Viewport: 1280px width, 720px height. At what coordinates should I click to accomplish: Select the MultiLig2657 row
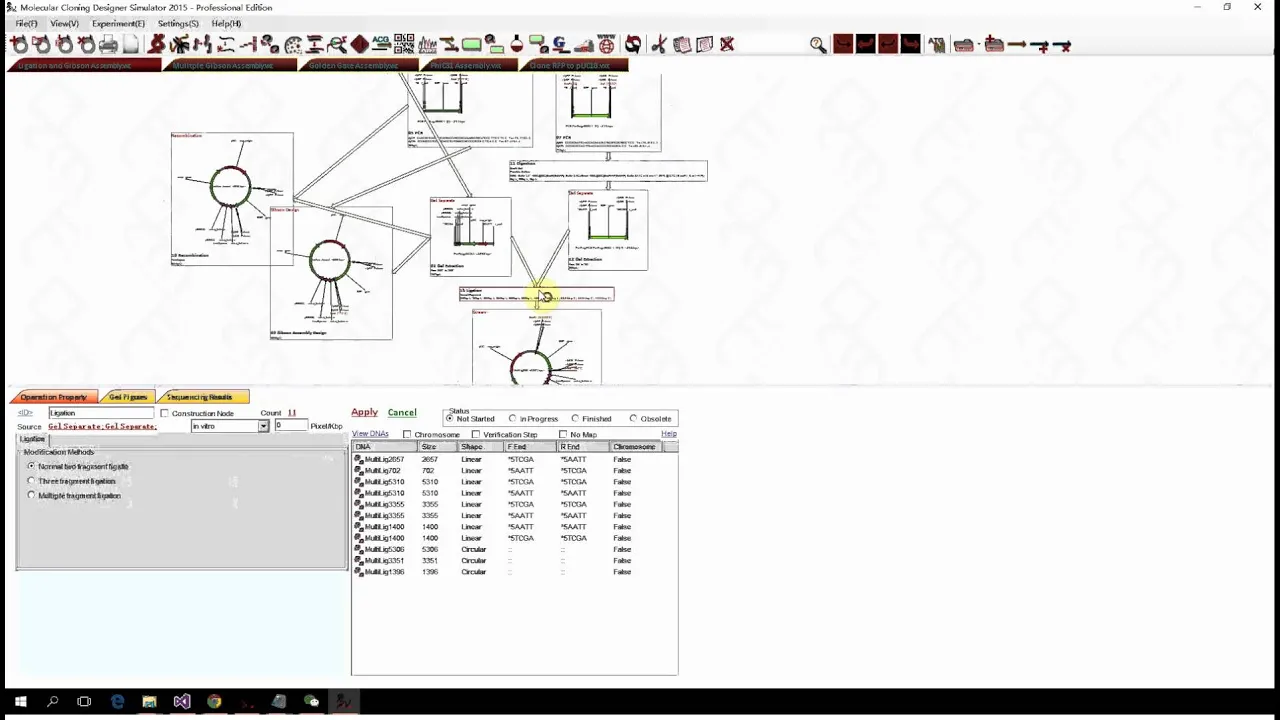pos(515,459)
